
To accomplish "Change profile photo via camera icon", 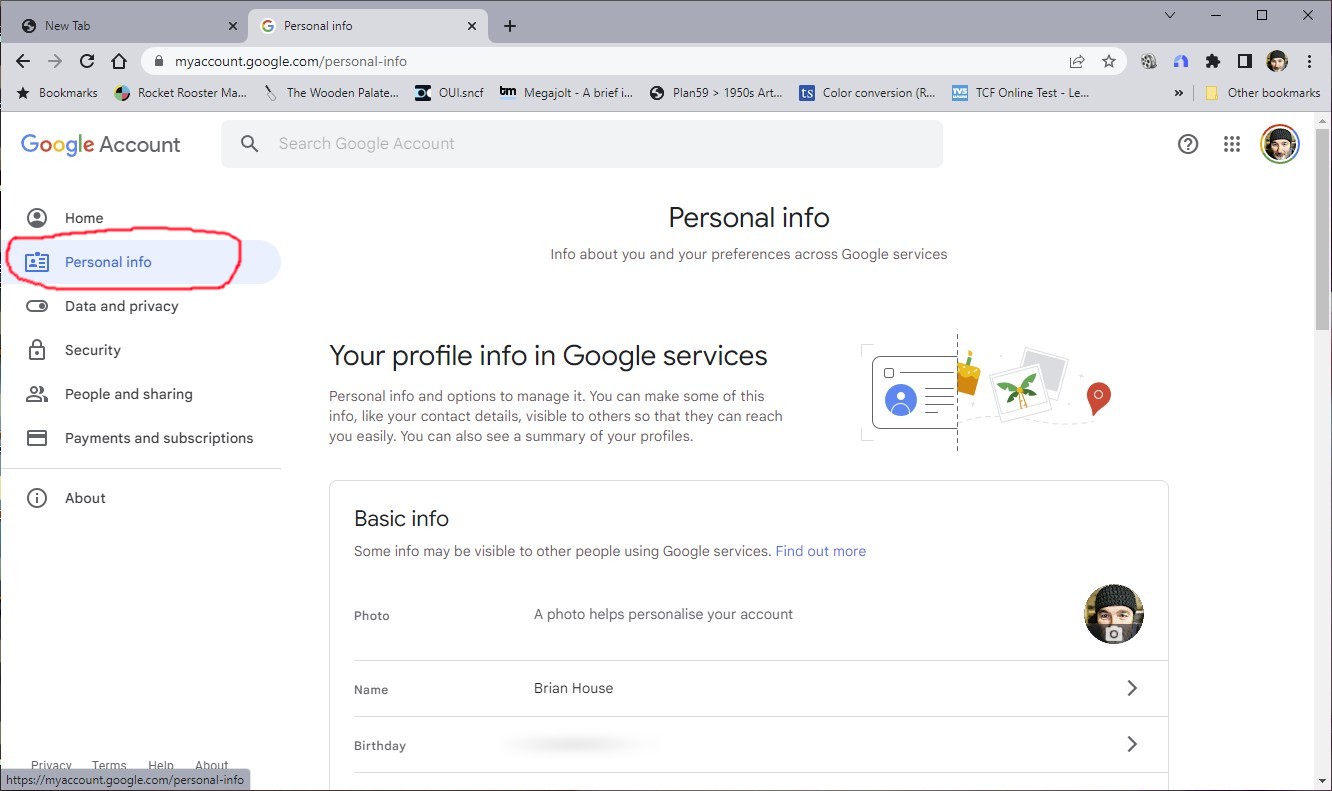I will click(1114, 634).
